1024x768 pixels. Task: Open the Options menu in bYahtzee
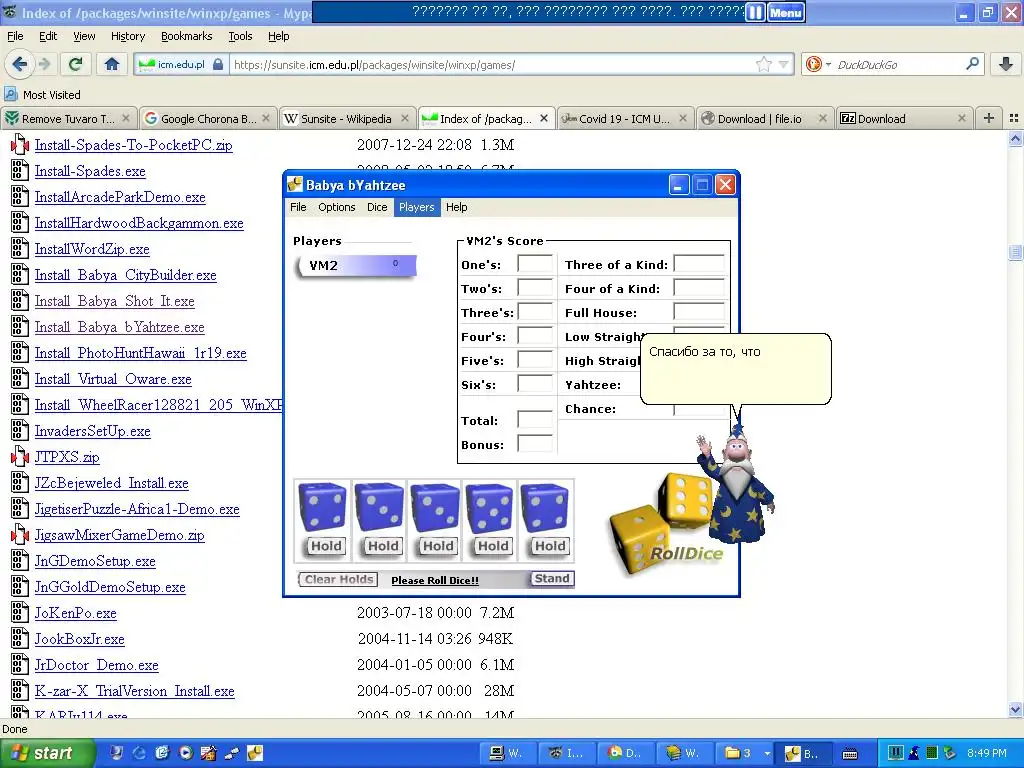pos(336,207)
